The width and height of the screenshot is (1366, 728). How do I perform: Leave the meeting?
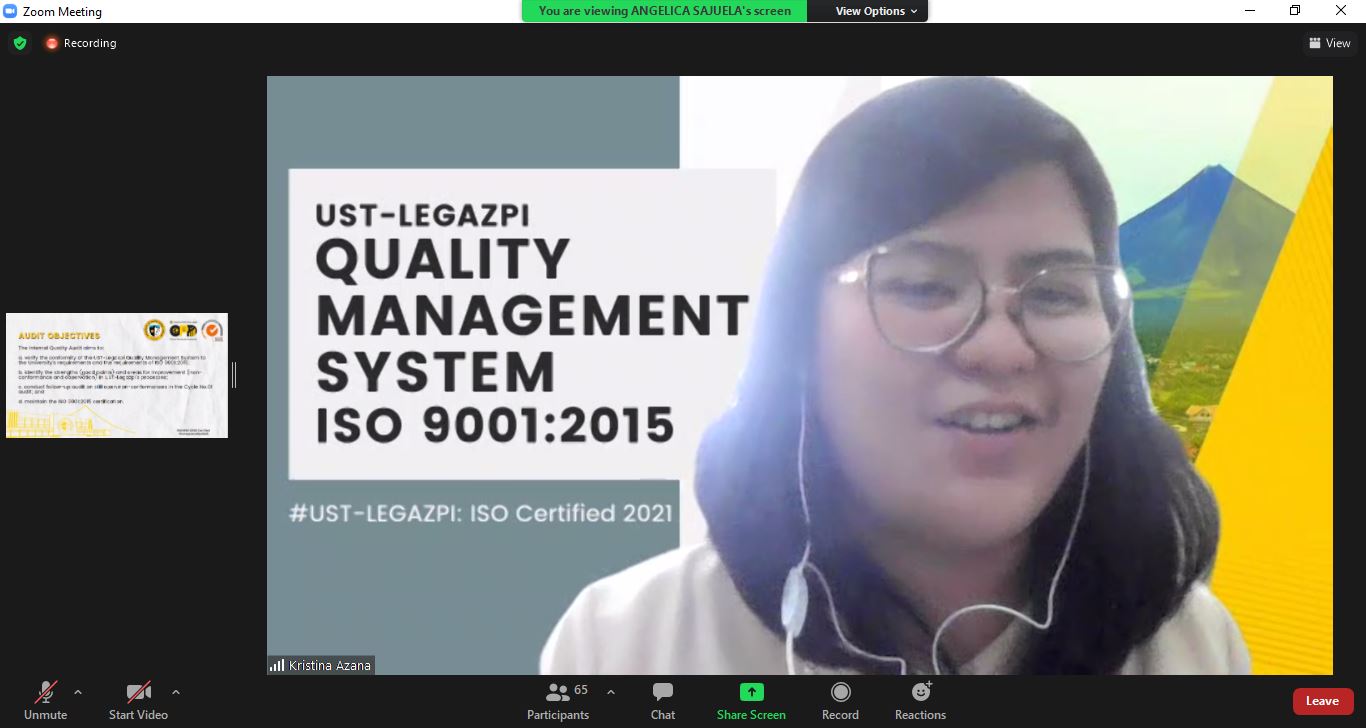[x=1322, y=701]
